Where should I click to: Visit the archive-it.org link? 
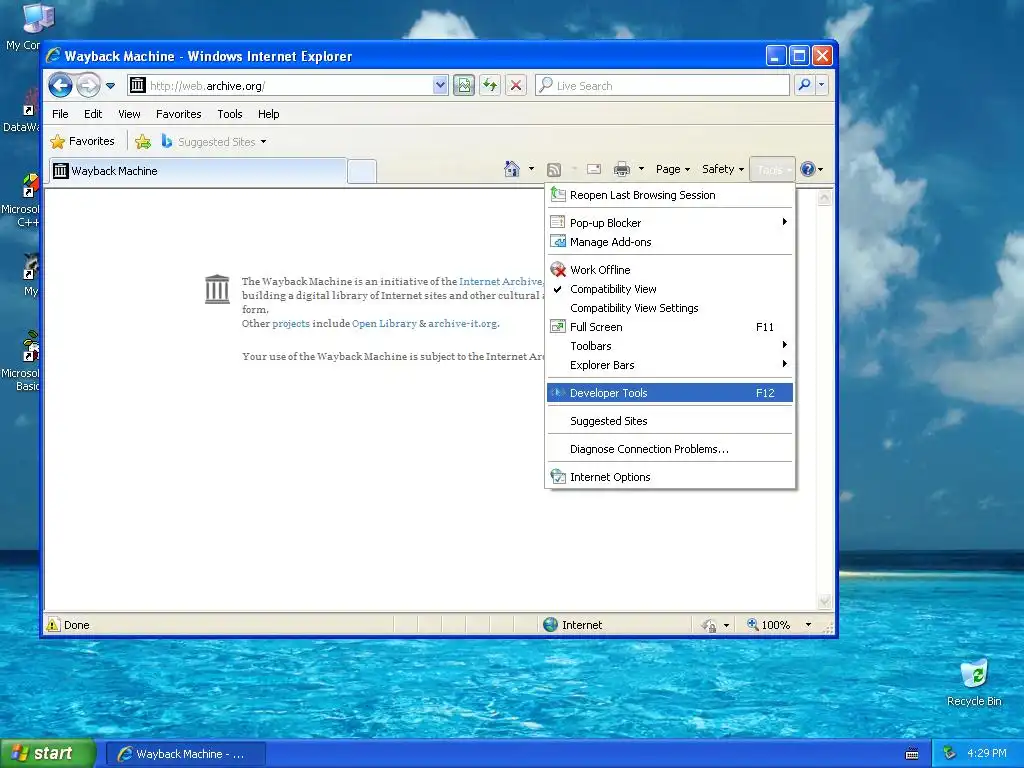tap(463, 323)
